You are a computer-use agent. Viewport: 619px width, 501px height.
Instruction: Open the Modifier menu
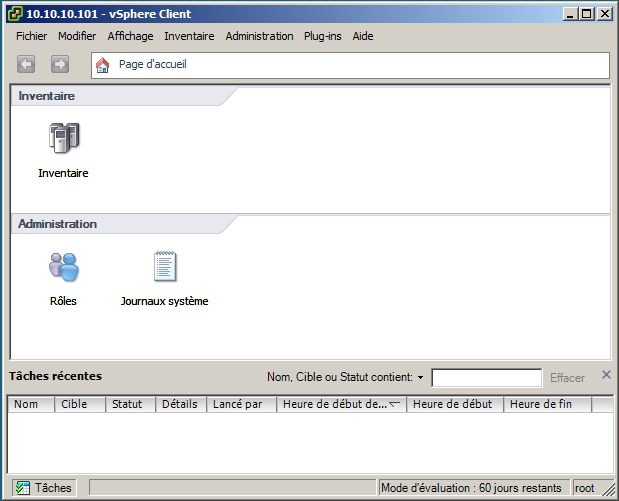[77, 36]
